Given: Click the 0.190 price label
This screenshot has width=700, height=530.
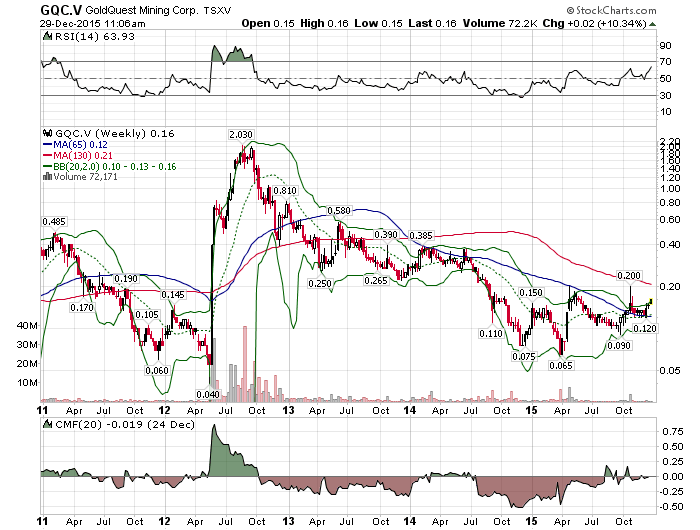Looking at the screenshot, I should coord(126,279).
